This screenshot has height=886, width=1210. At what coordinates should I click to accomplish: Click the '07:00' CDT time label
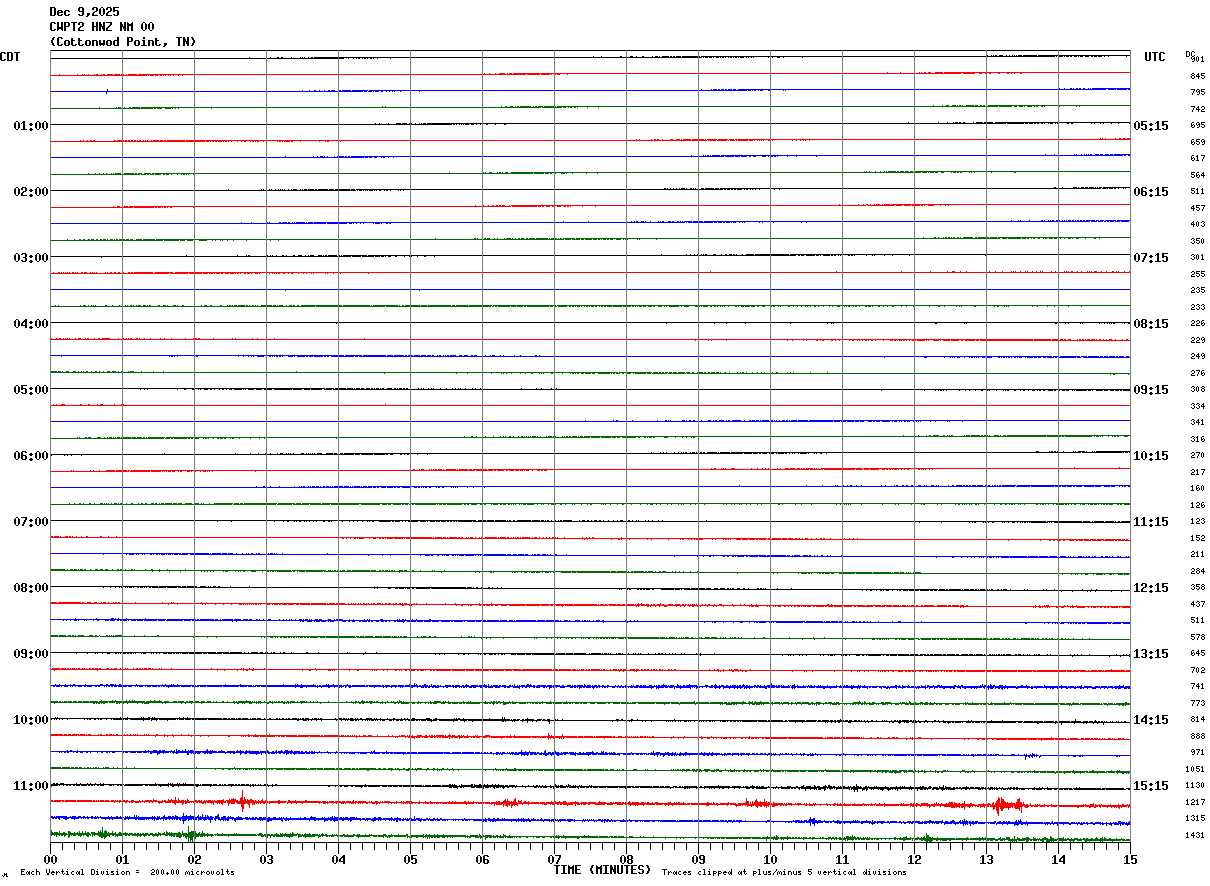tap(31, 522)
